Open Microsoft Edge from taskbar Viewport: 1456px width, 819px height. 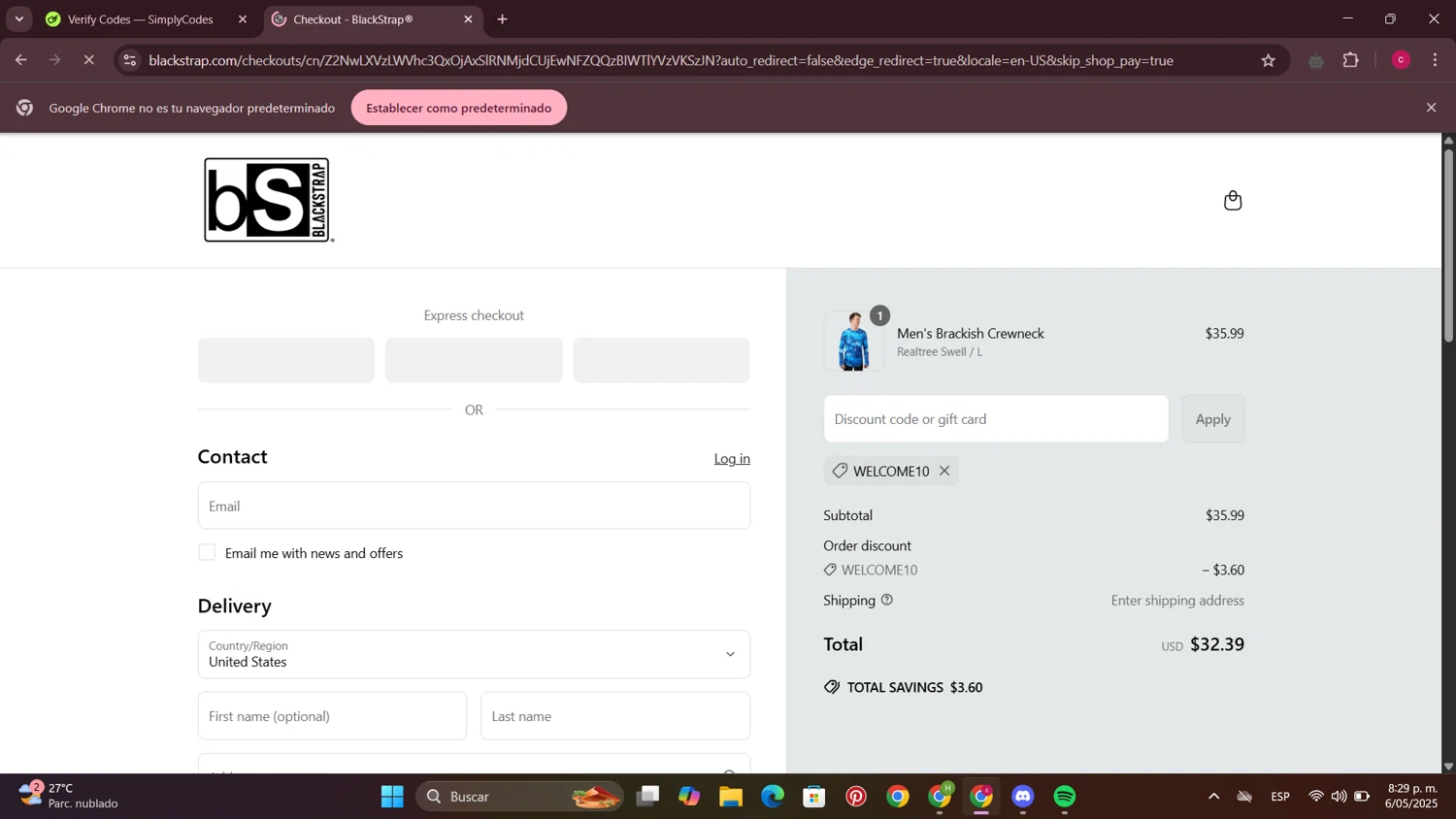[x=773, y=797]
